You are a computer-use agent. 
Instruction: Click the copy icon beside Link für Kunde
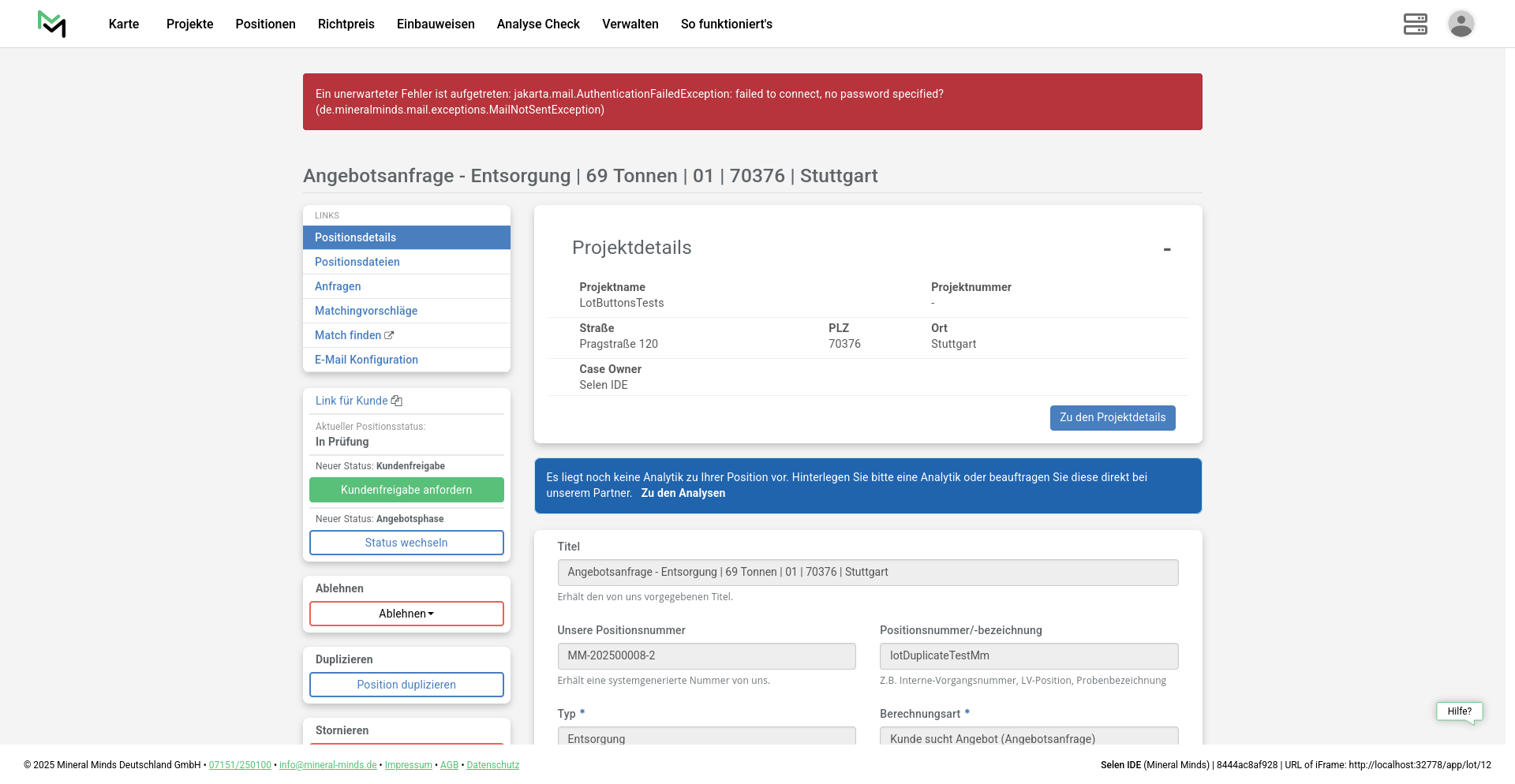click(x=397, y=401)
